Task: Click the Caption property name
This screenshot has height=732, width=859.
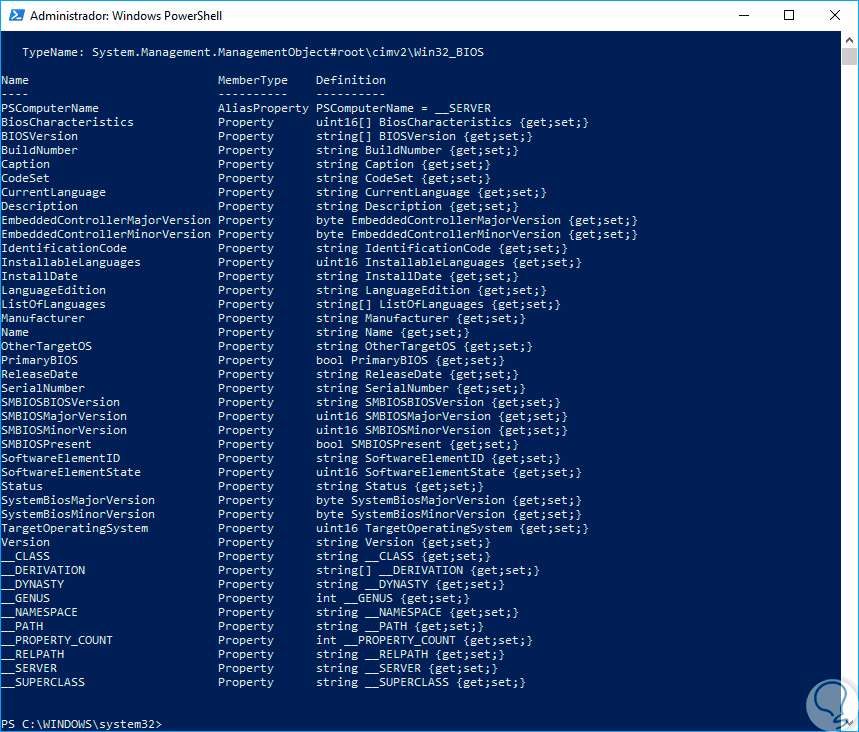Action: pyautogui.click(x=25, y=164)
